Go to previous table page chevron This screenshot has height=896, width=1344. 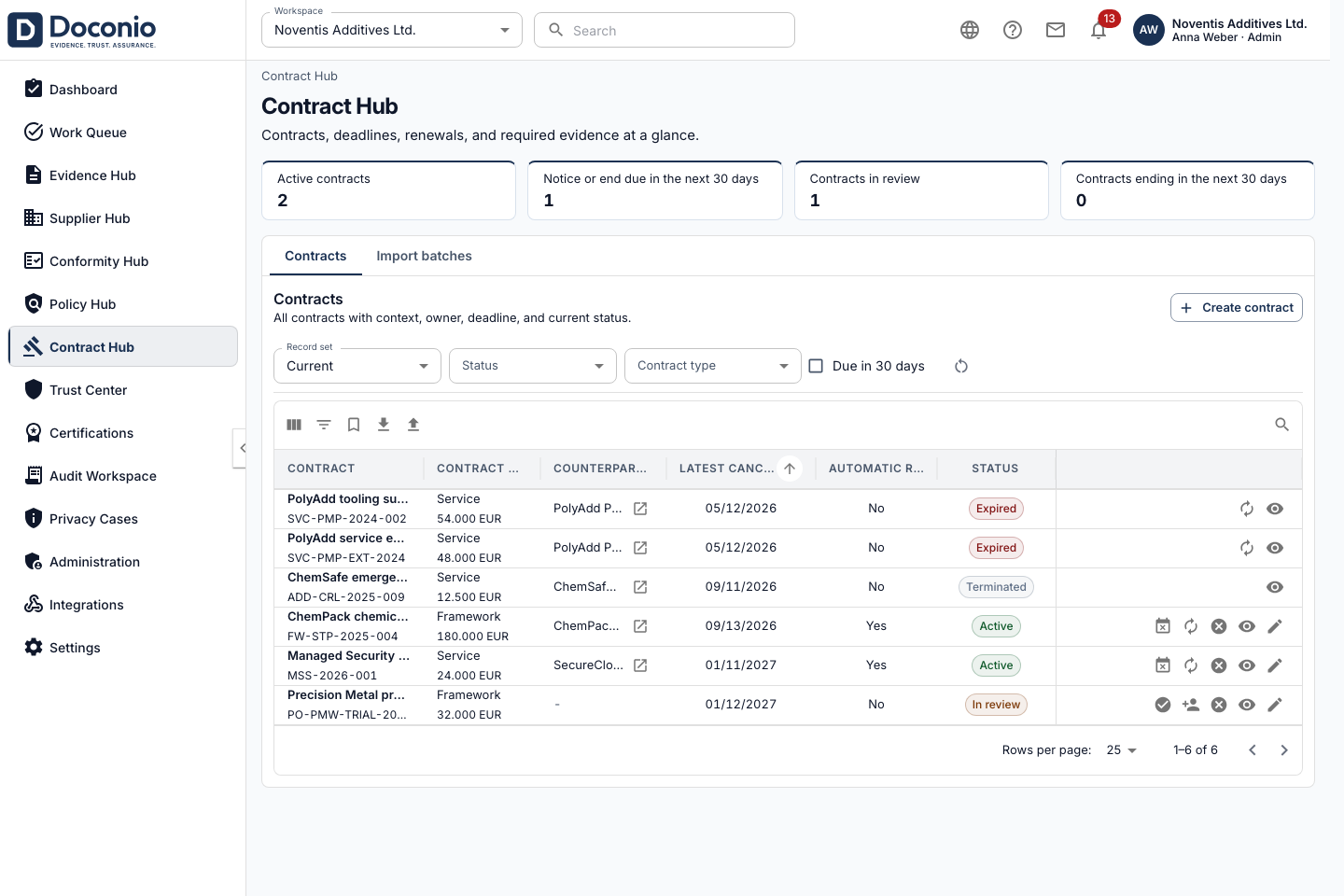click(x=1253, y=750)
